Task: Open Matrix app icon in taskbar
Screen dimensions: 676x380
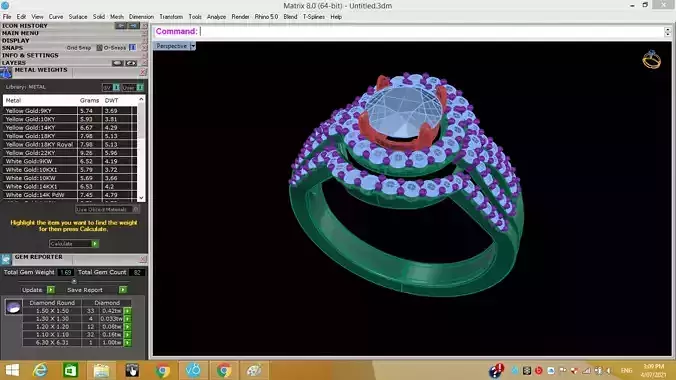Action: tap(193, 370)
